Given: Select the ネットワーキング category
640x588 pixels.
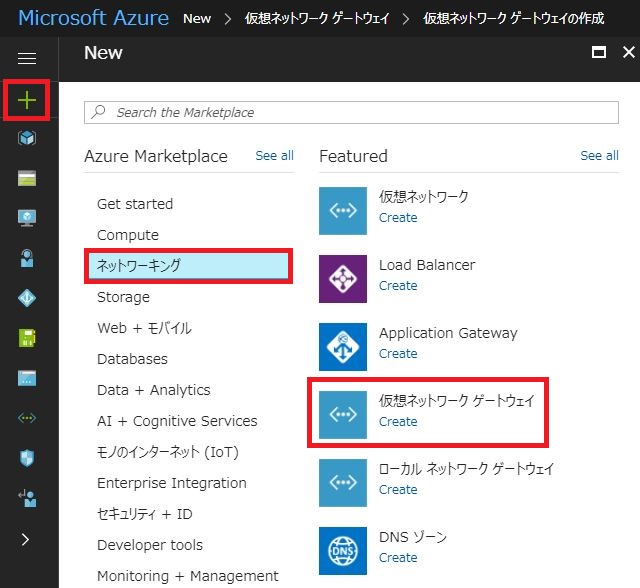Looking at the screenshot, I should [x=188, y=266].
